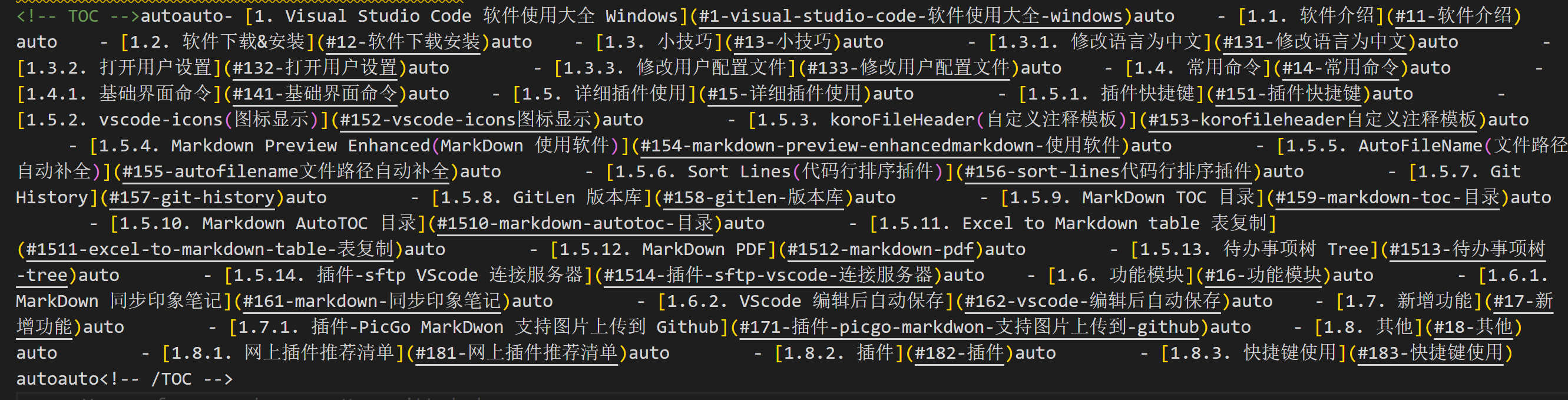Screen dimensions: 1568x400
Task: Click the closing '<!-- /TOC -->' comment
Action: point(167,379)
